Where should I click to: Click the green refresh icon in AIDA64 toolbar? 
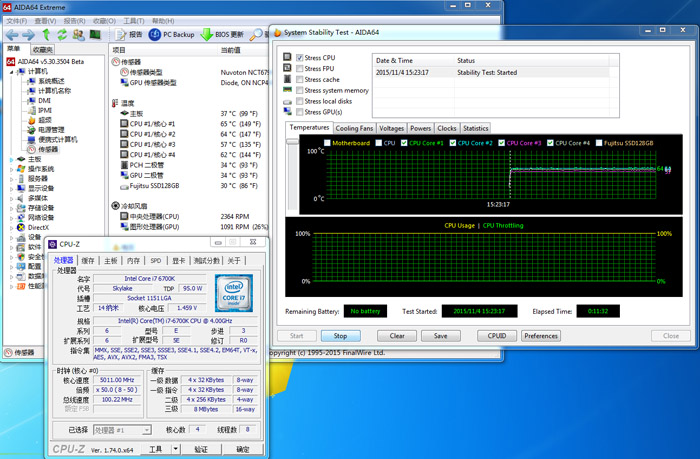62,34
